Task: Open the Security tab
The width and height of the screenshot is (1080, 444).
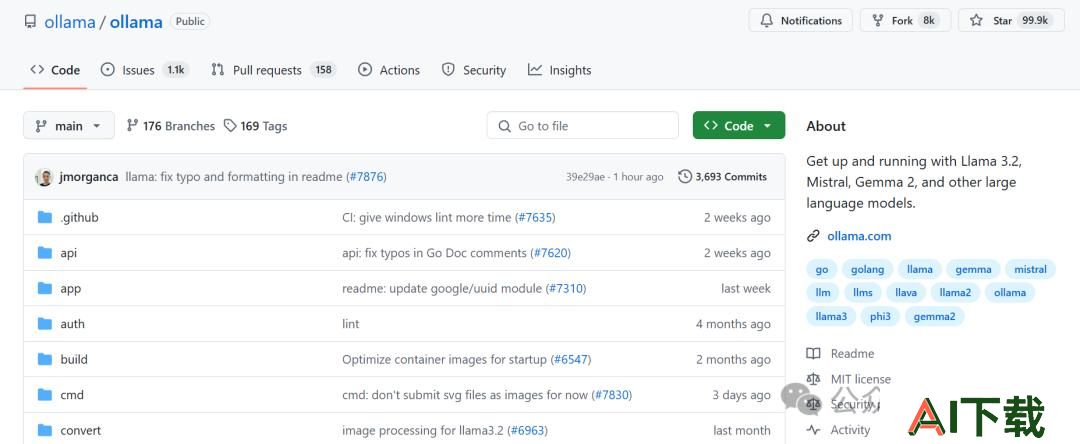Action: pyautogui.click(x=473, y=70)
